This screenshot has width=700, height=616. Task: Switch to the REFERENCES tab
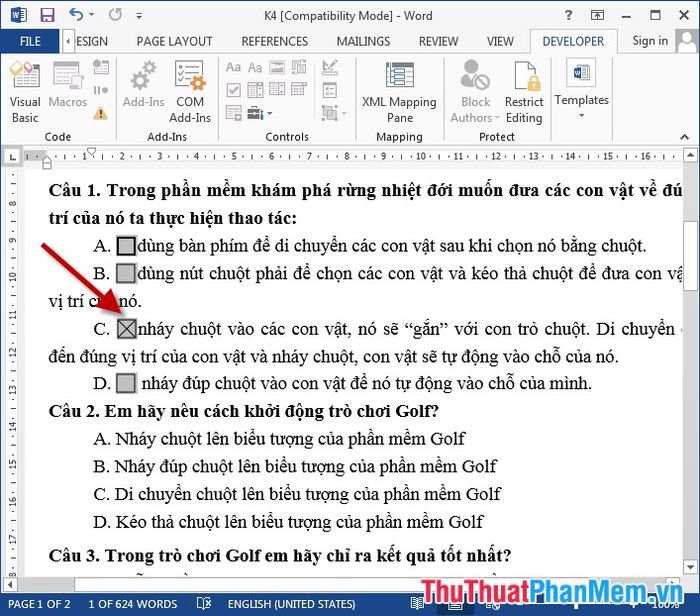(277, 41)
